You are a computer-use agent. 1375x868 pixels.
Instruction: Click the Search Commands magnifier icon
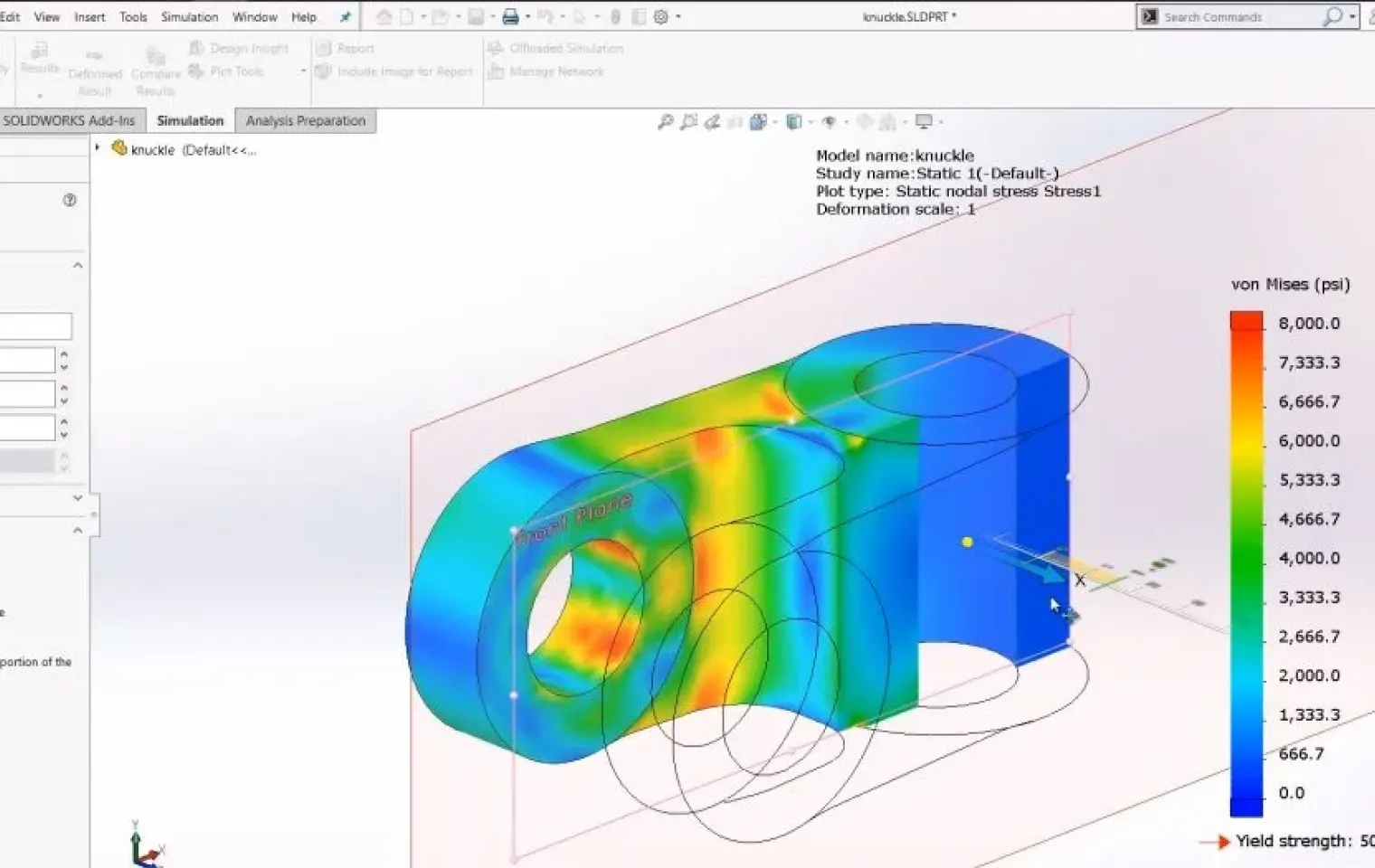[x=1332, y=16]
